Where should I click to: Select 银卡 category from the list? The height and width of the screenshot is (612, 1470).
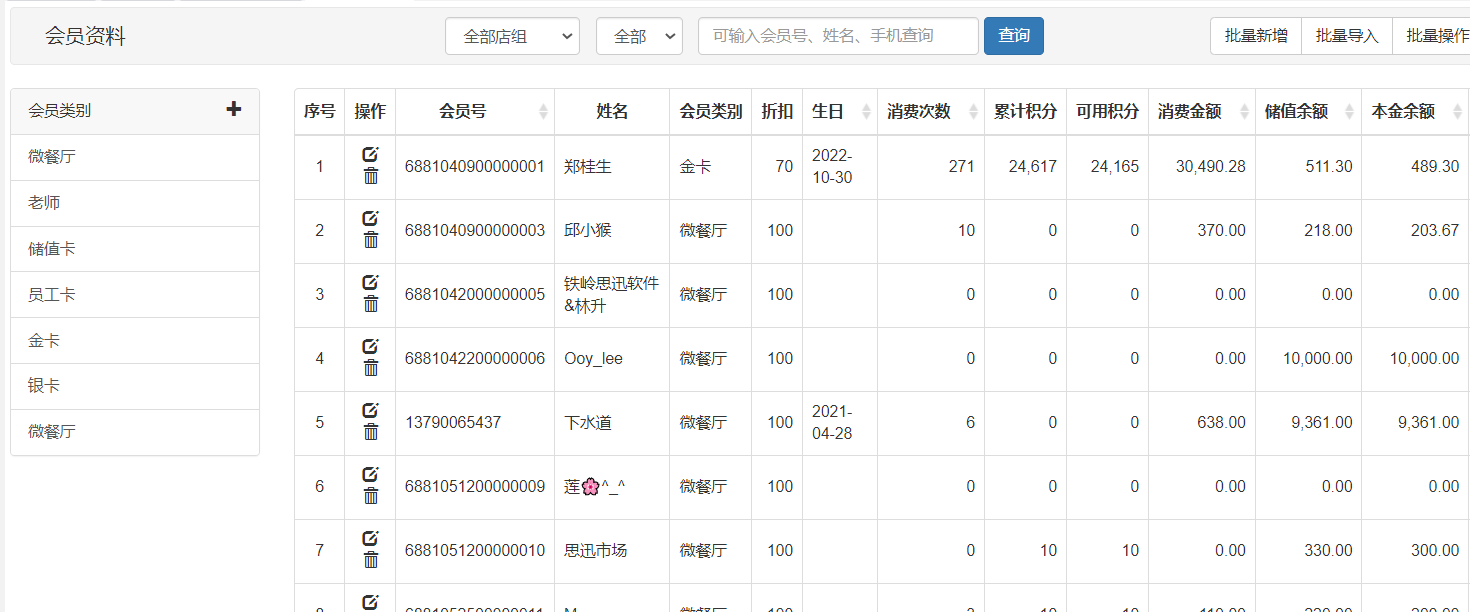(44, 386)
